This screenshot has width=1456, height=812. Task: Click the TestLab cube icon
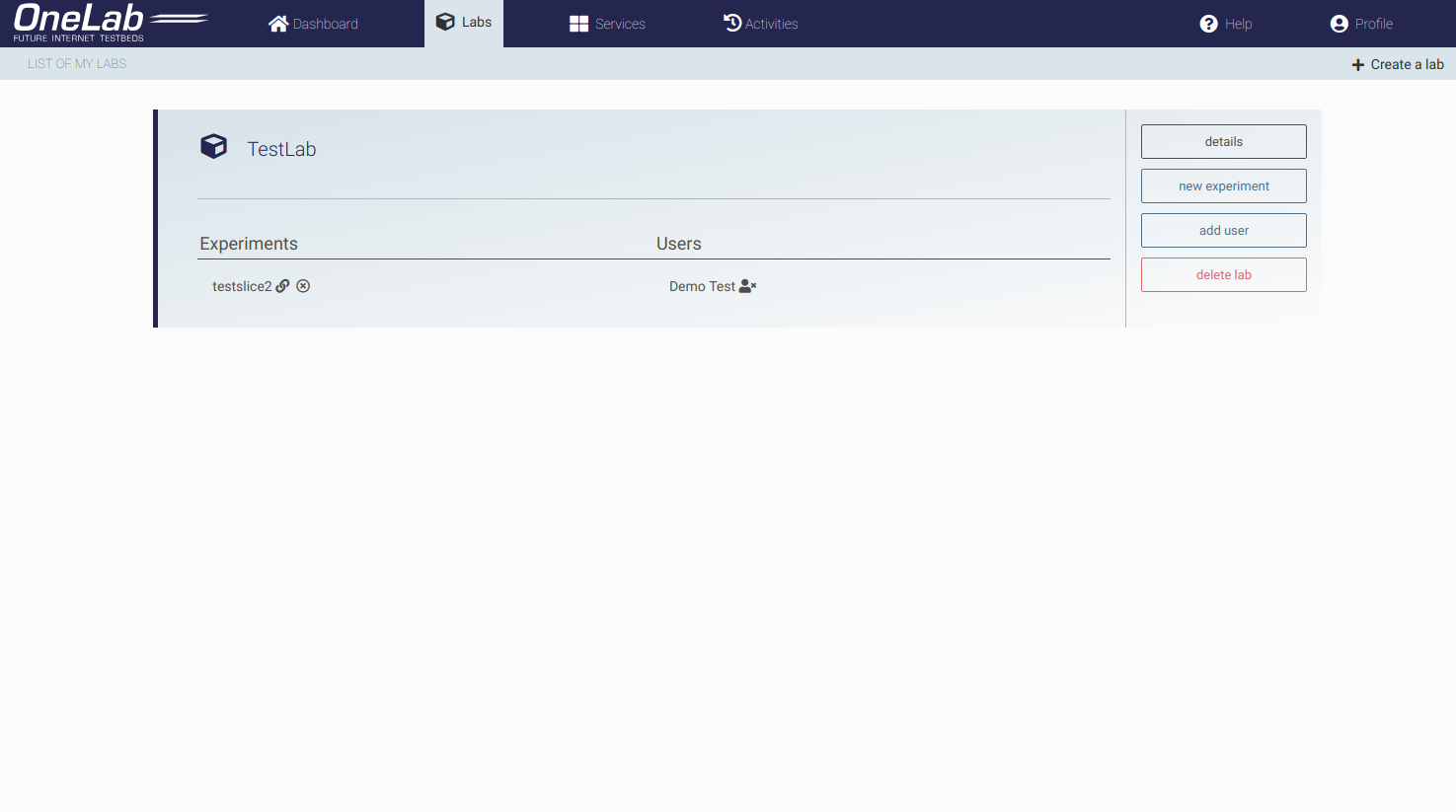[213, 147]
